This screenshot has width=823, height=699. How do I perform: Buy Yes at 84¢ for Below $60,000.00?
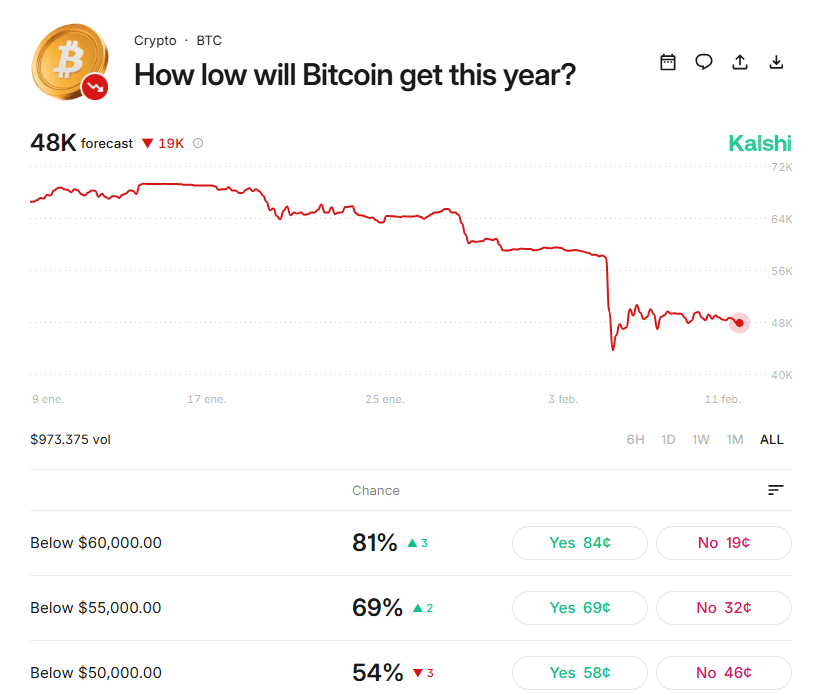coord(579,542)
